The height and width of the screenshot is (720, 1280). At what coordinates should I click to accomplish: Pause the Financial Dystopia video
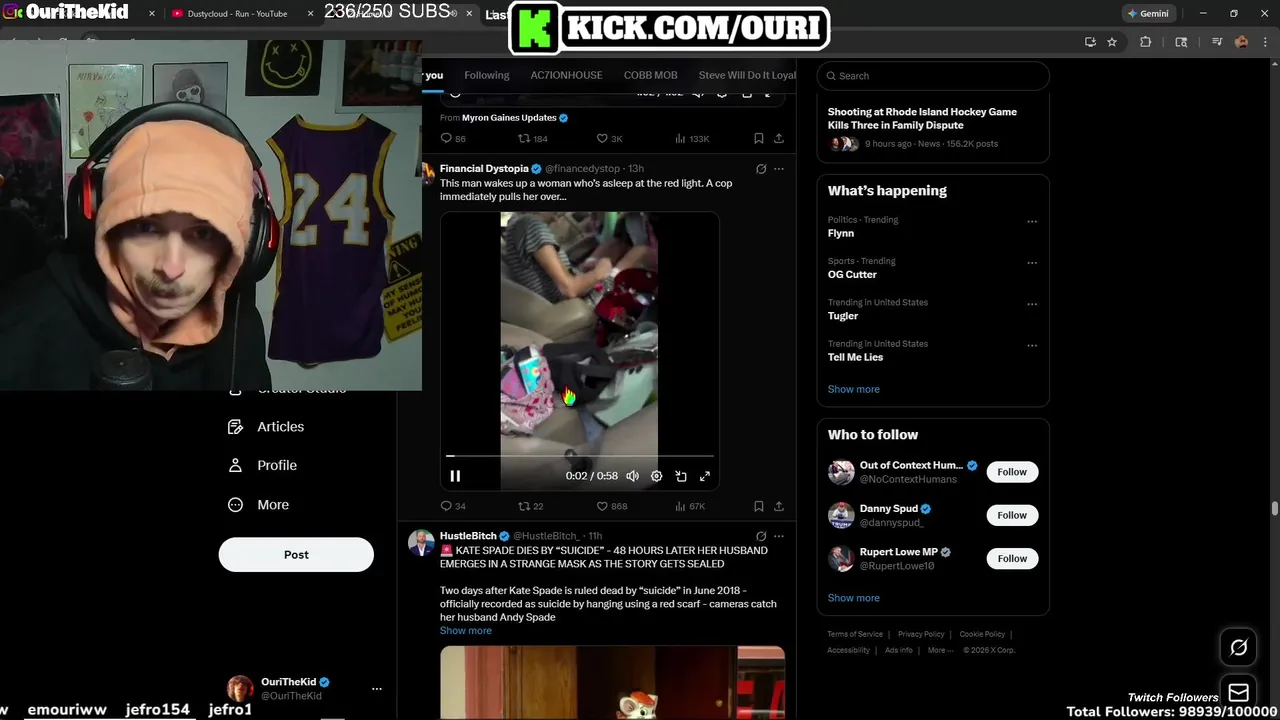(x=455, y=476)
